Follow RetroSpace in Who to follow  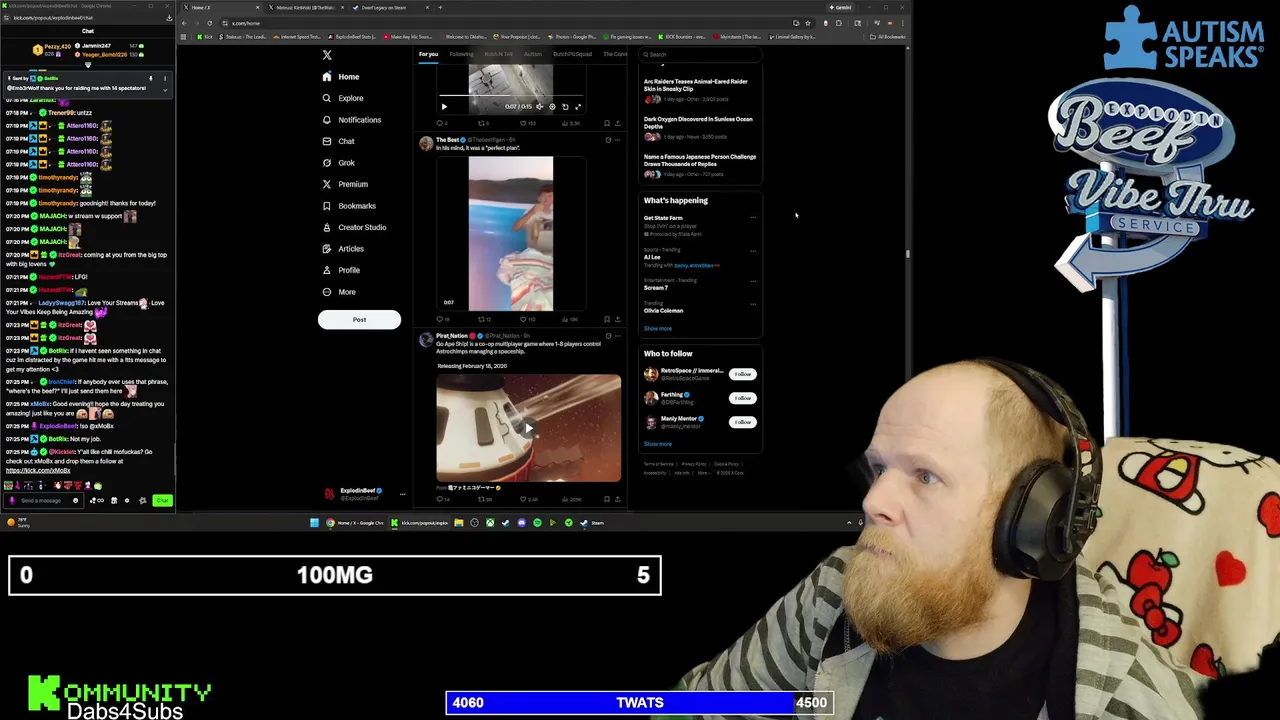[x=742, y=374]
